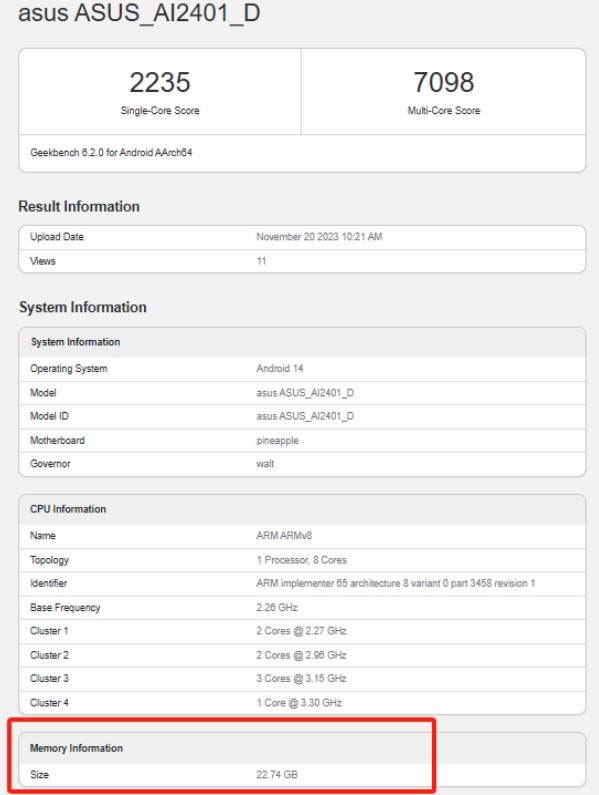599x795 pixels.
Task: Click the CPU Information table header
Action: pos(302,510)
